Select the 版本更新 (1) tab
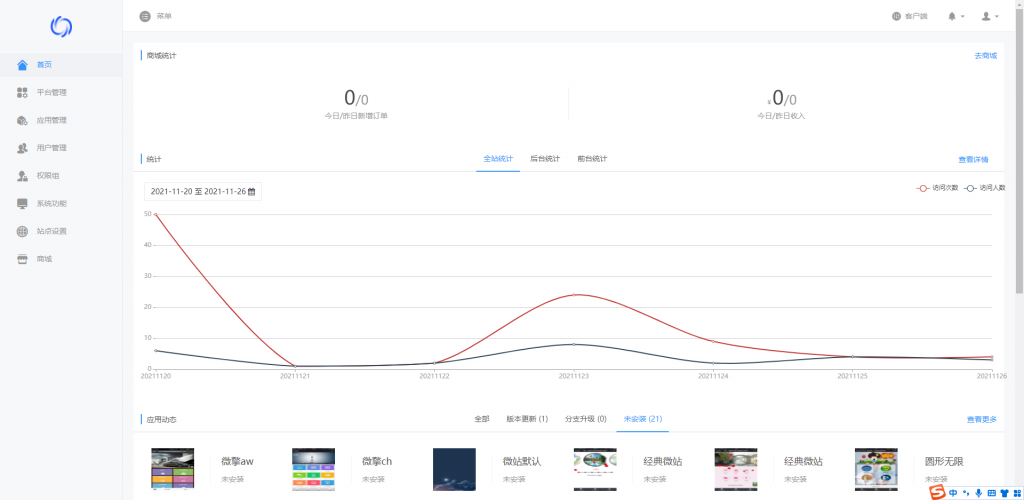The height and width of the screenshot is (500, 1024). [527, 419]
